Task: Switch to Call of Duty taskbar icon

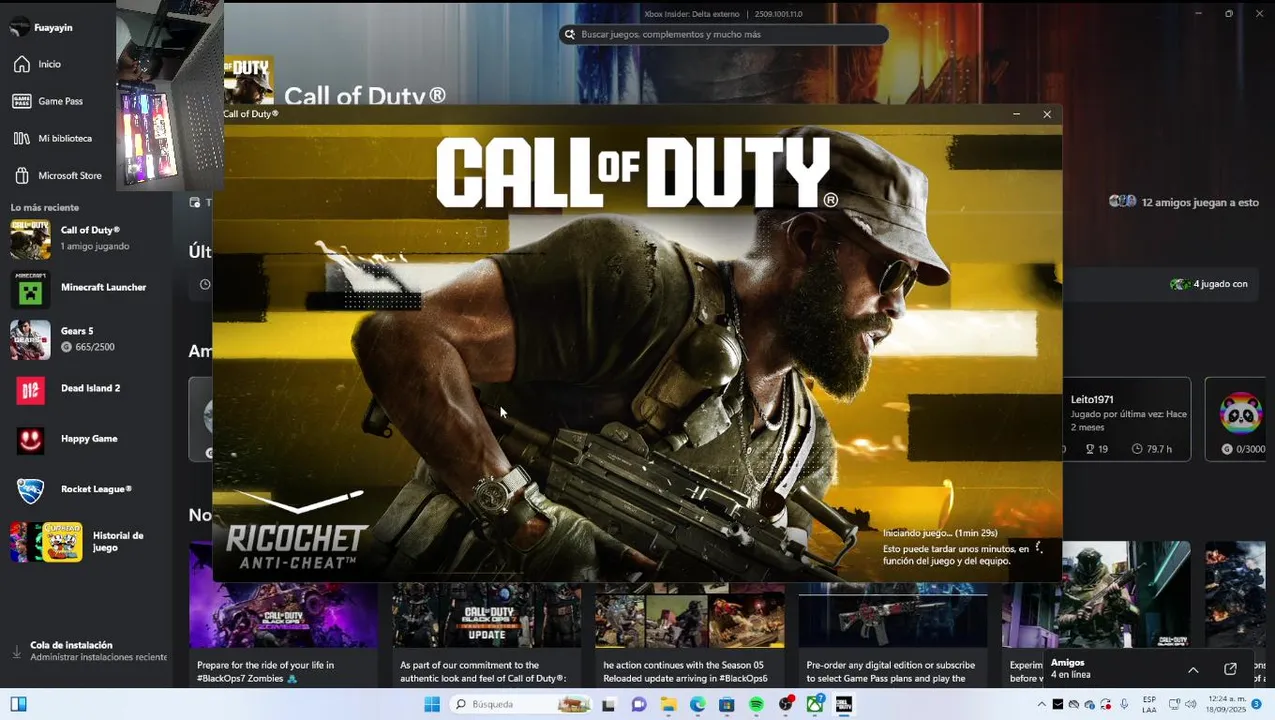Action: pyautogui.click(x=844, y=704)
